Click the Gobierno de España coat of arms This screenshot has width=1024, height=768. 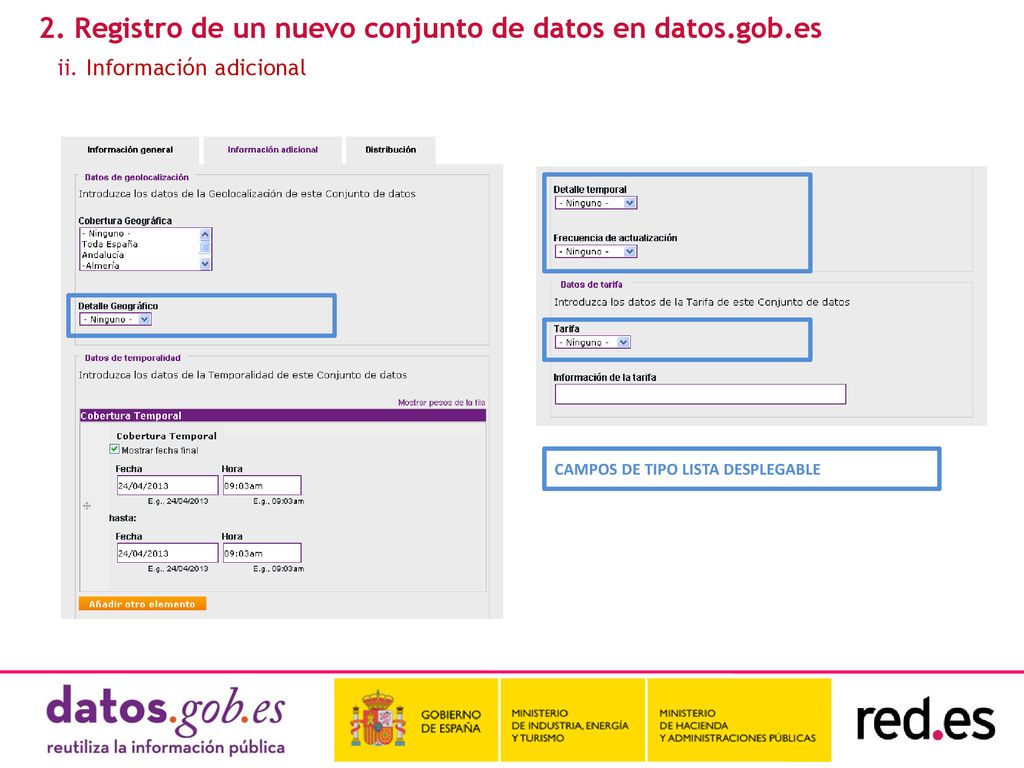[377, 718]
